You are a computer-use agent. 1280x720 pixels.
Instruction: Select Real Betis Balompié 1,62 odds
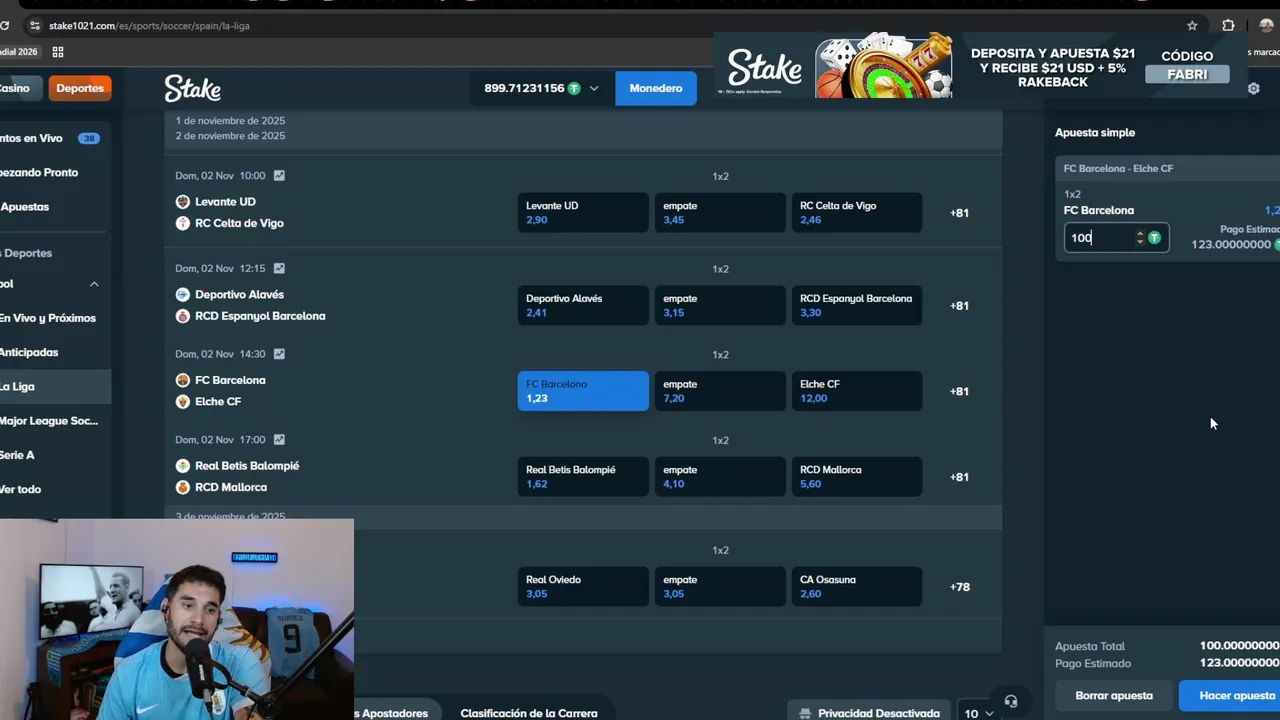(583, 477)
